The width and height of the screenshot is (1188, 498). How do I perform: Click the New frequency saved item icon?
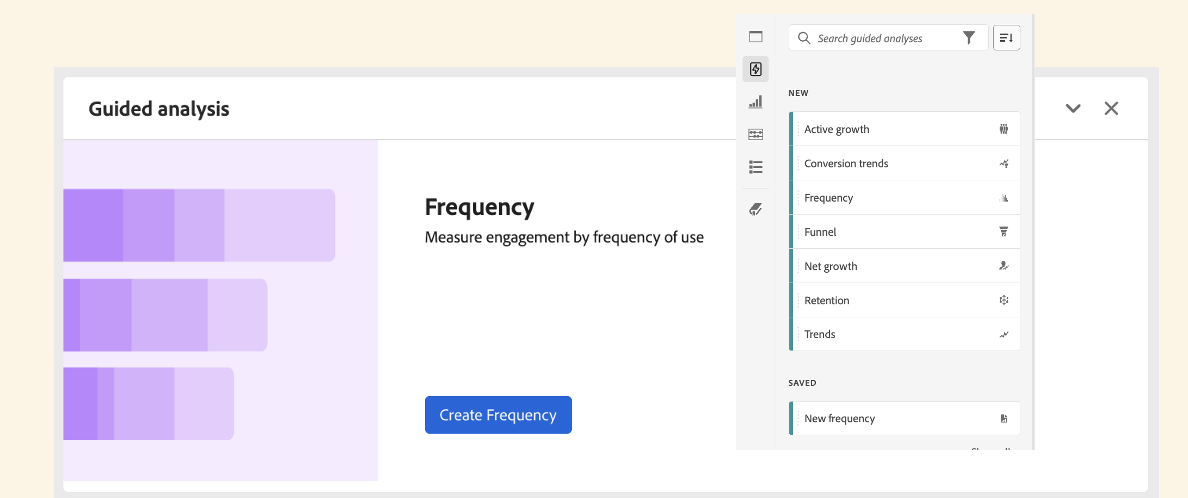point(1004,418)
